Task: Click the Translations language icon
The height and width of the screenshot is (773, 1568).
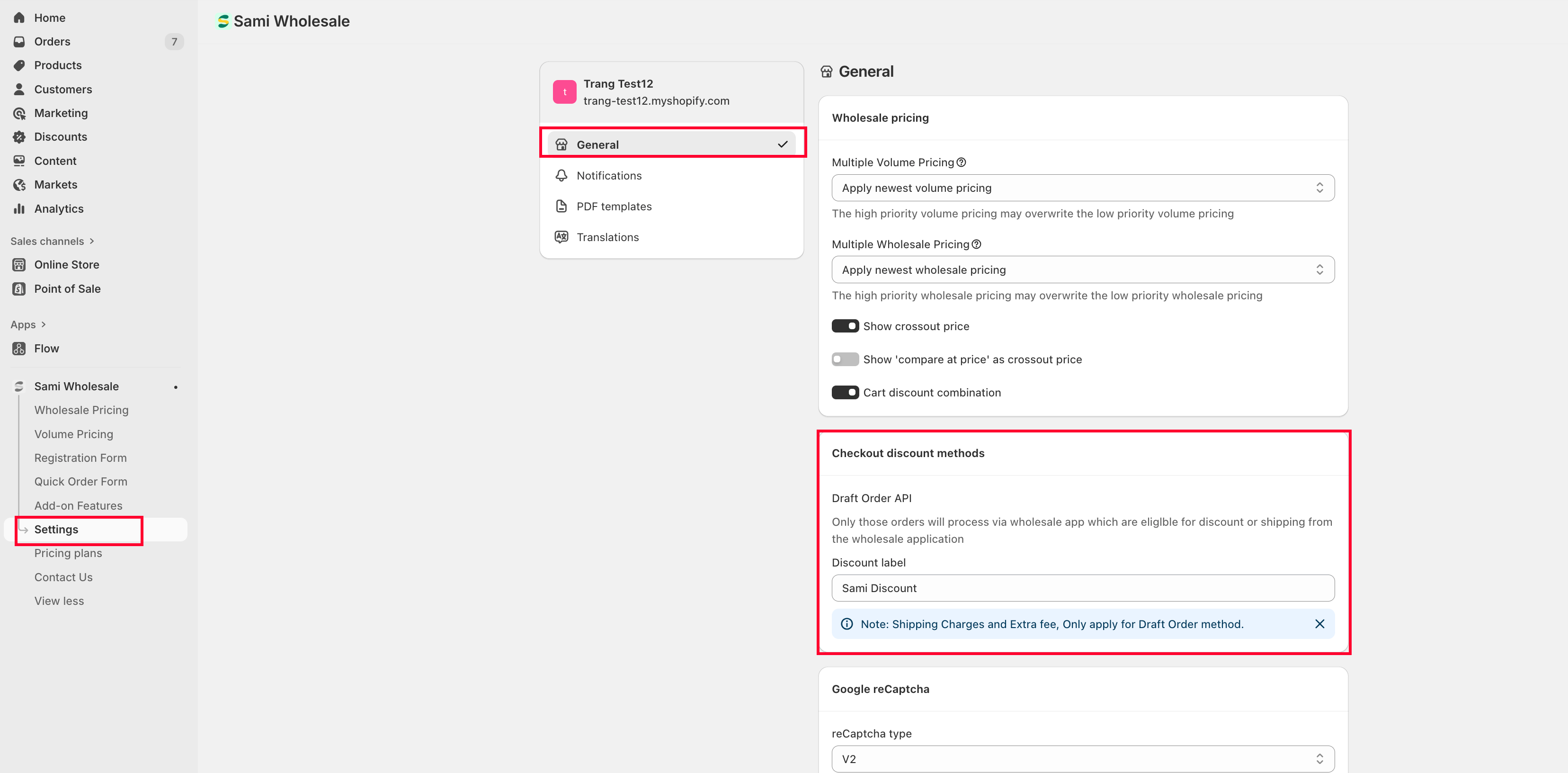Action: (561, 236)
